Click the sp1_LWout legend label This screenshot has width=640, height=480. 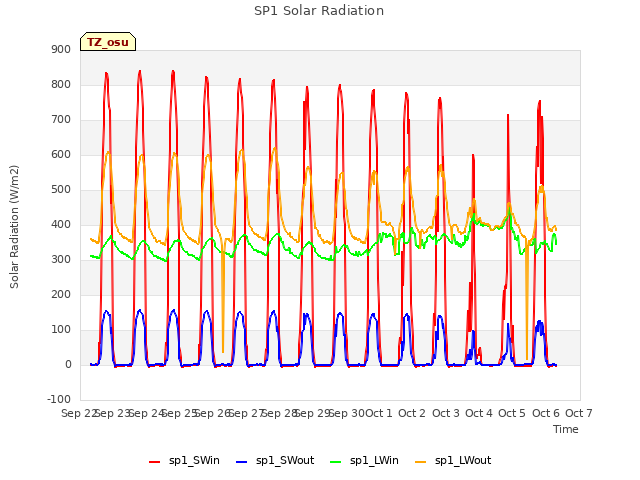click(463, 461)
